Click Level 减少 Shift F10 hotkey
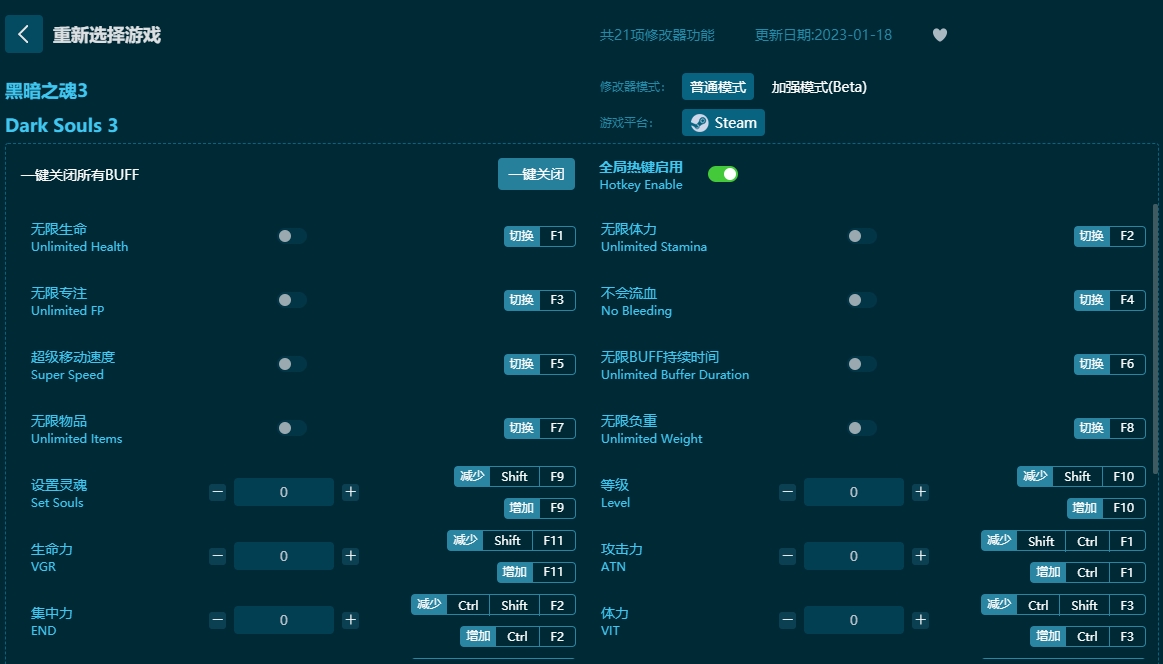Image resolution: width=1163 pixels, height=664 pixels. point(1081,476)
